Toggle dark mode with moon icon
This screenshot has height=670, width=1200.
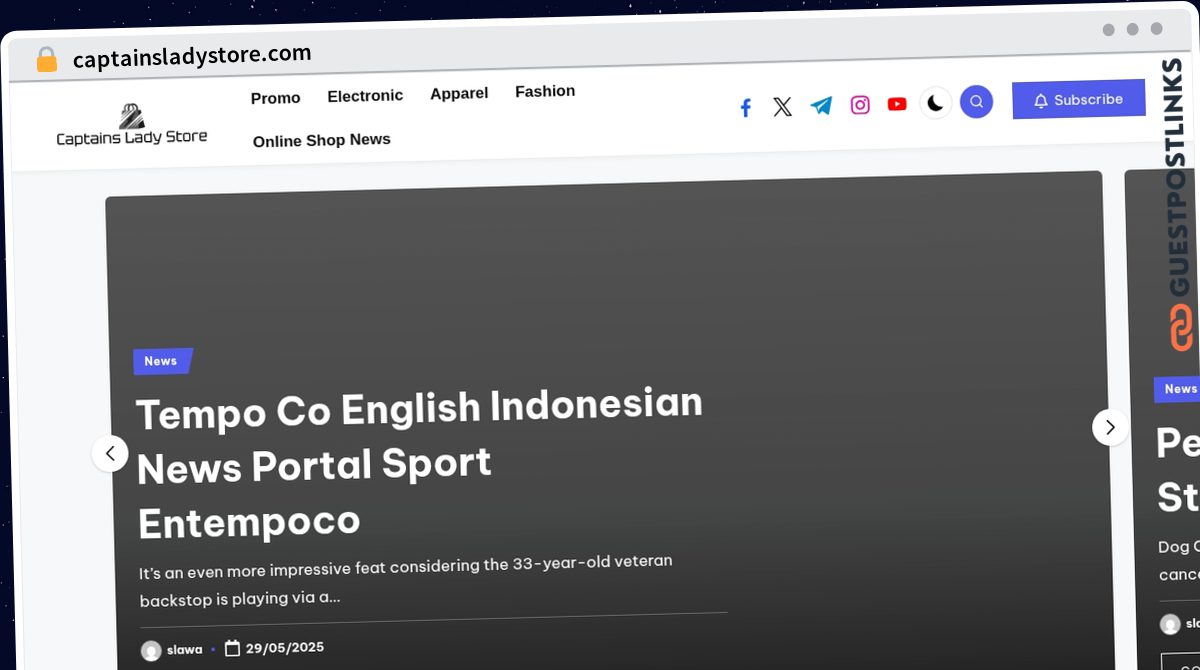tap(935, 103)
